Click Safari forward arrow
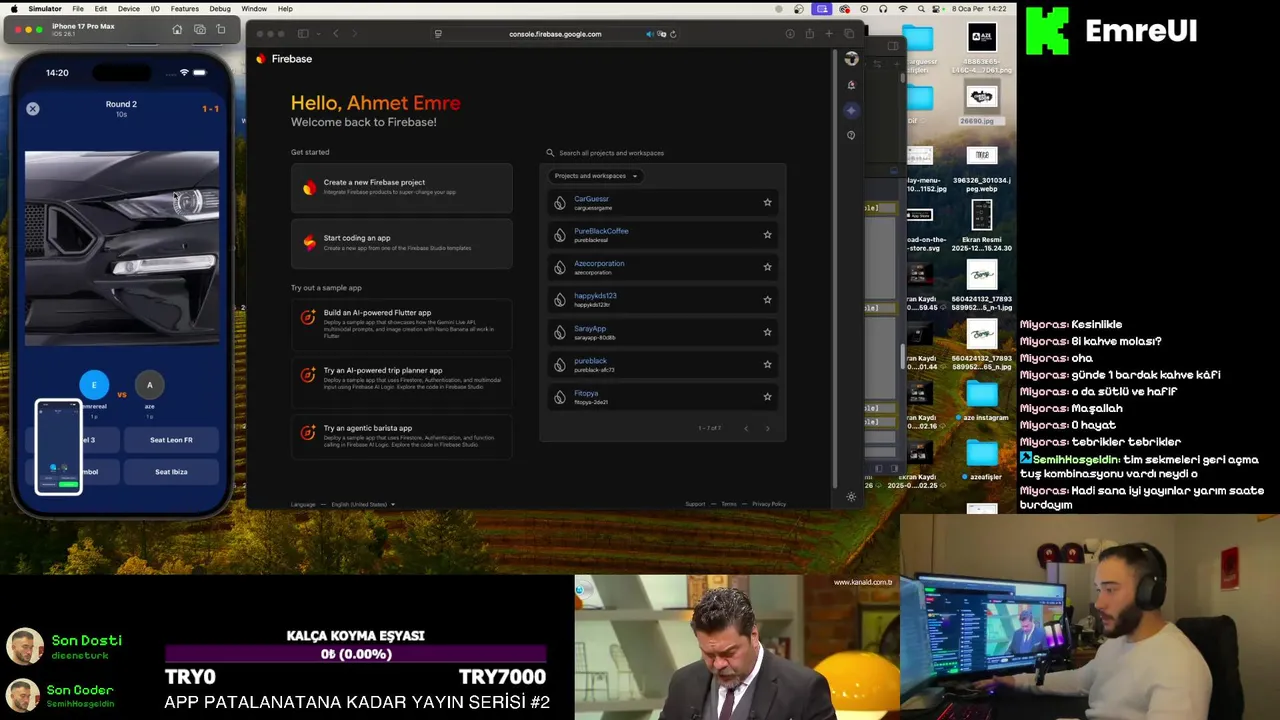The width and height of the screenshot is (1280, 720). coord(354,34)
